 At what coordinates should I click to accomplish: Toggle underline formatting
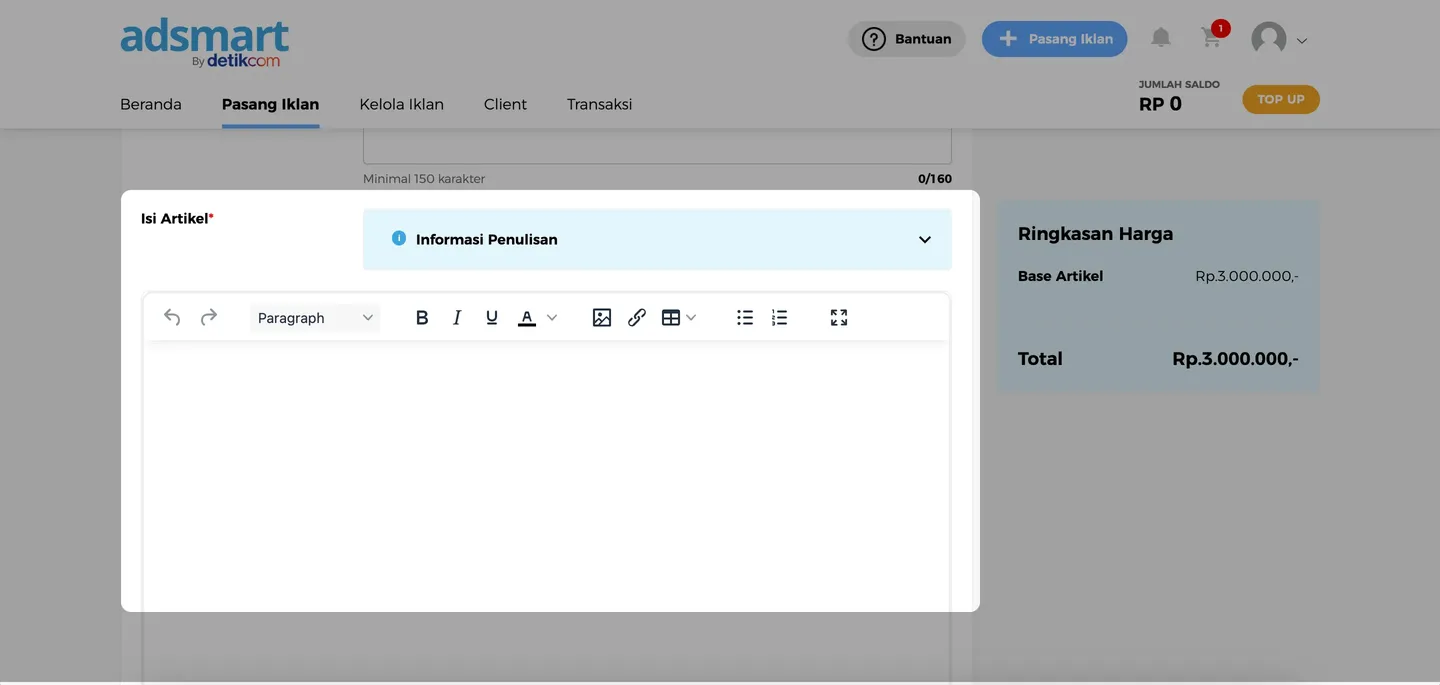coord(491,317)
